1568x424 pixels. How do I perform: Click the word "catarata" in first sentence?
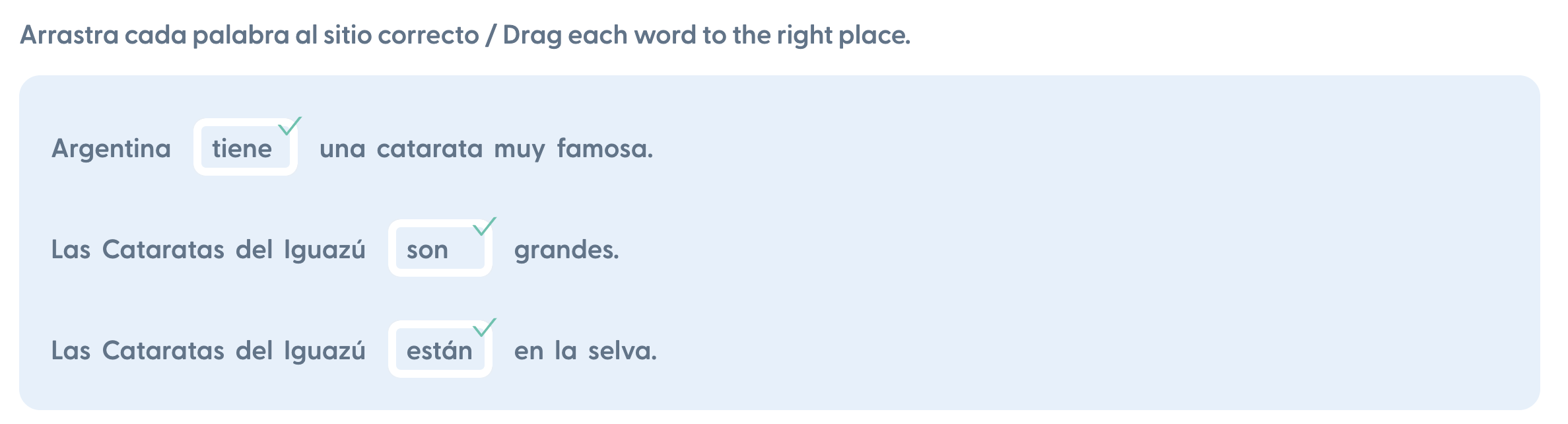(x=430, y=149)
